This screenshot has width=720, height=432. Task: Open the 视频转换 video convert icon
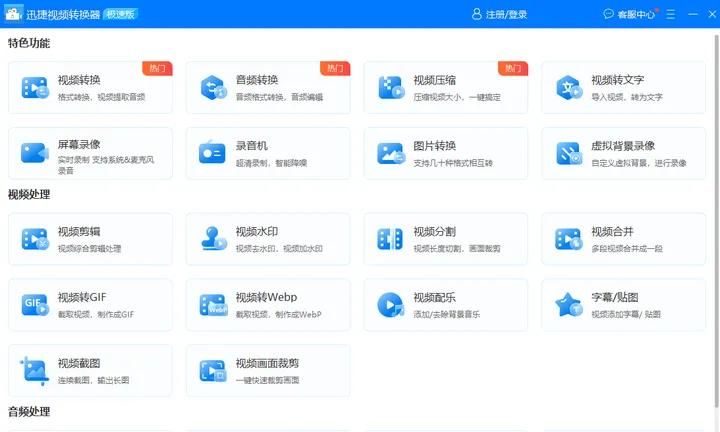[x=35, y=87]
